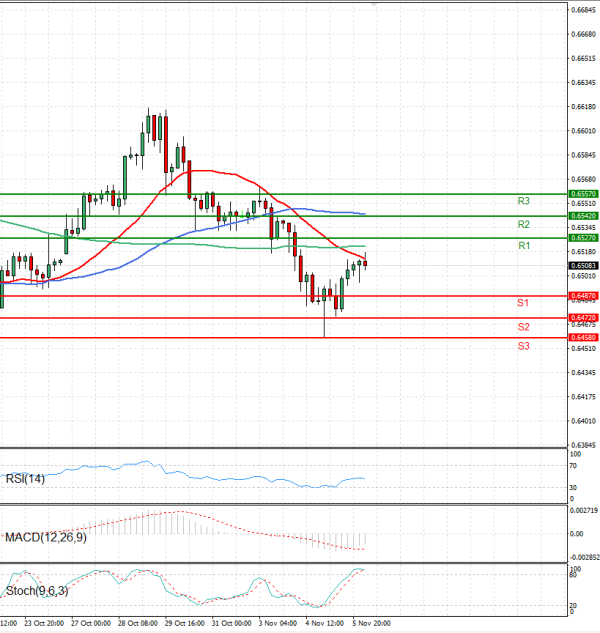
Task: Select the S3 support label
Action: pos(523,346)
